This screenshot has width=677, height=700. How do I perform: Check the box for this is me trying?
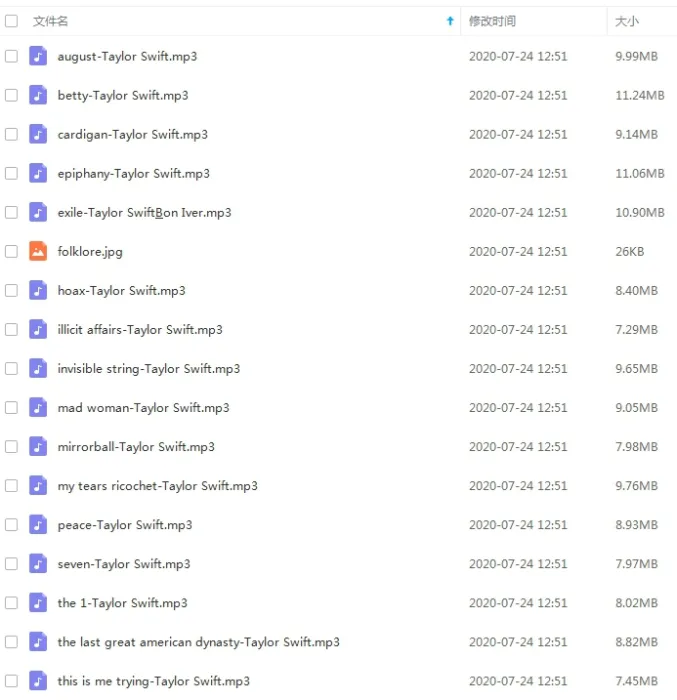coord(12,681)
